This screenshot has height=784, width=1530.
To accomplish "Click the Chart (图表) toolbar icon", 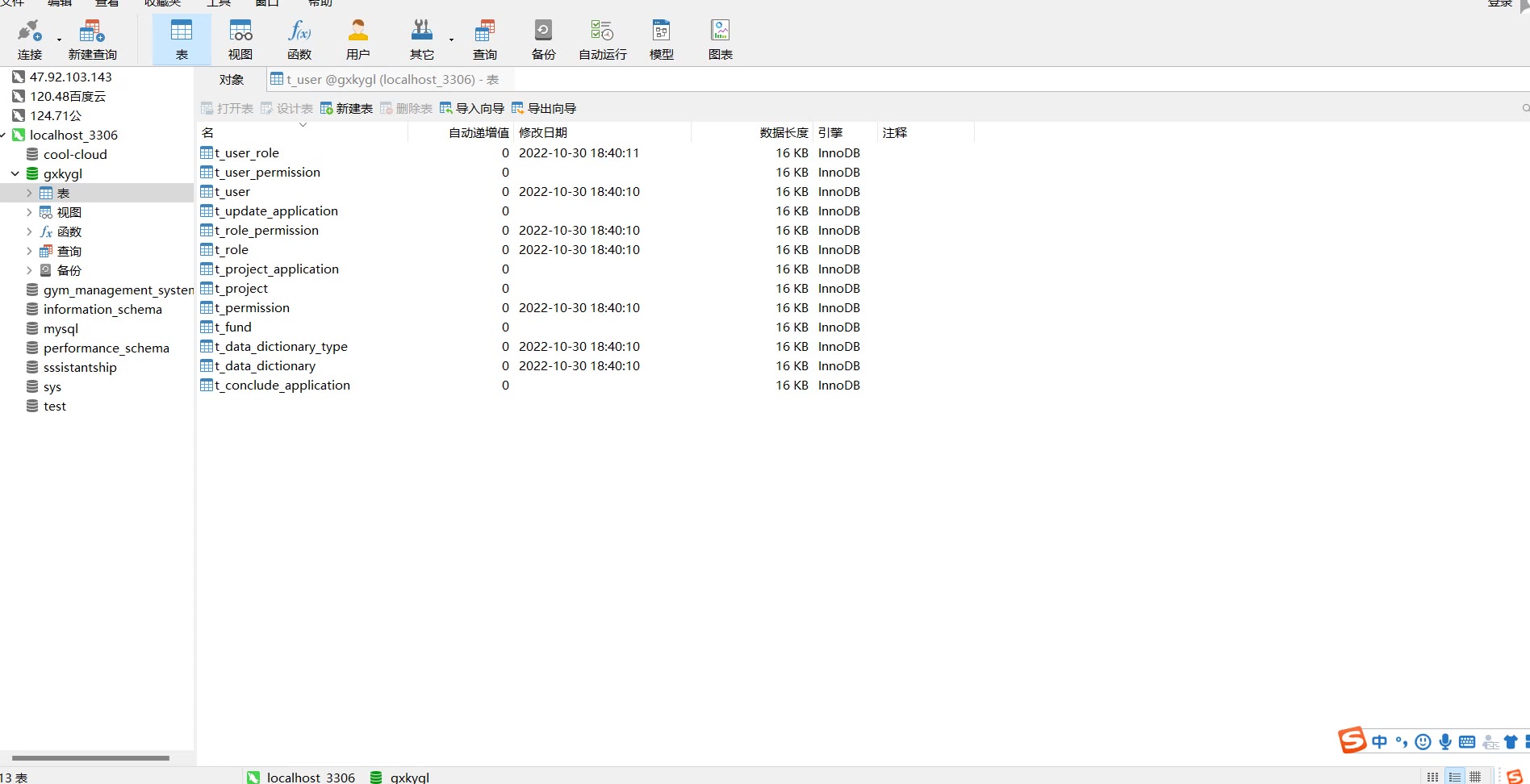I will 720,40.
